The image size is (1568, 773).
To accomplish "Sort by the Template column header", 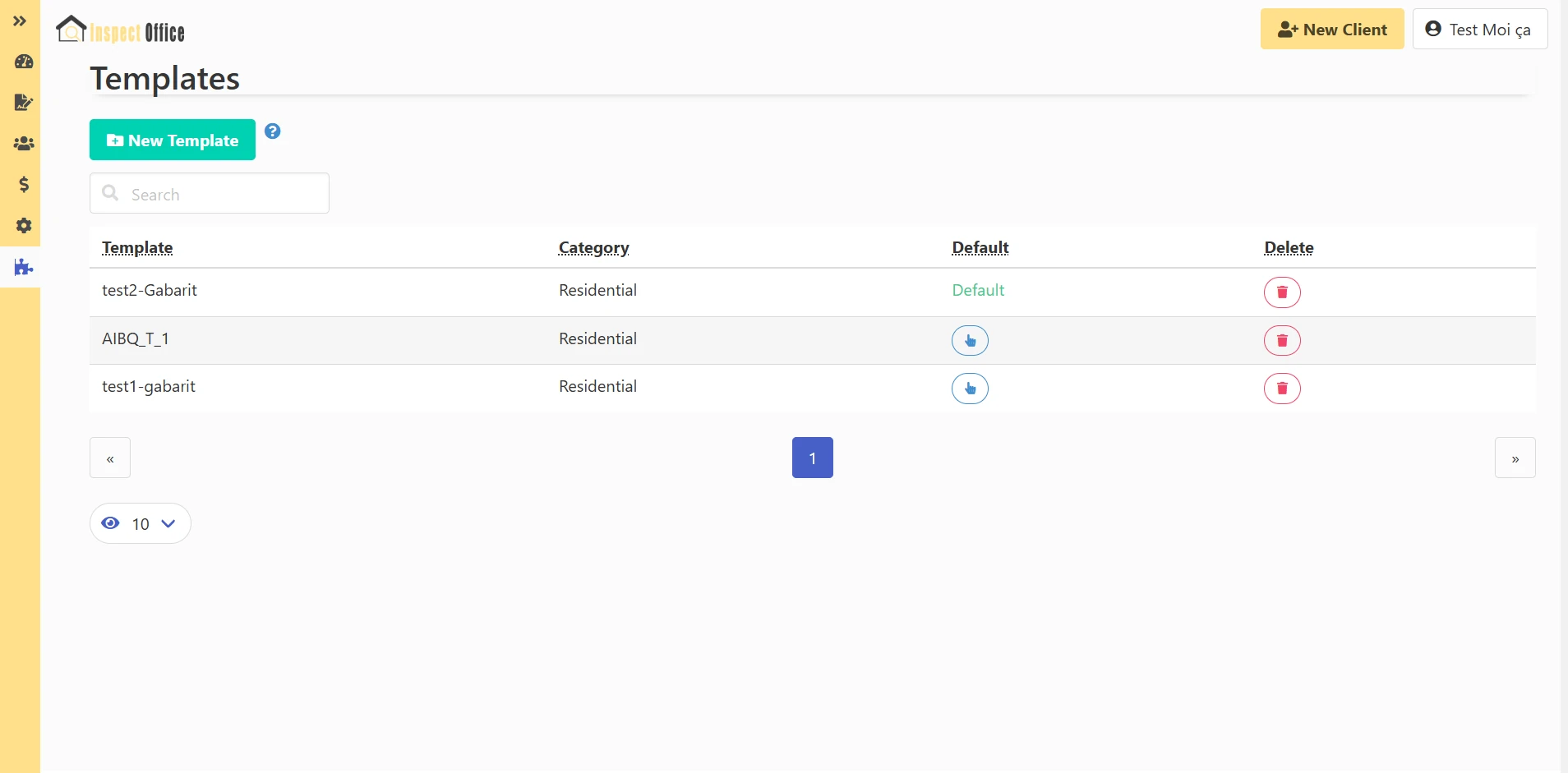I will [137, 248].
